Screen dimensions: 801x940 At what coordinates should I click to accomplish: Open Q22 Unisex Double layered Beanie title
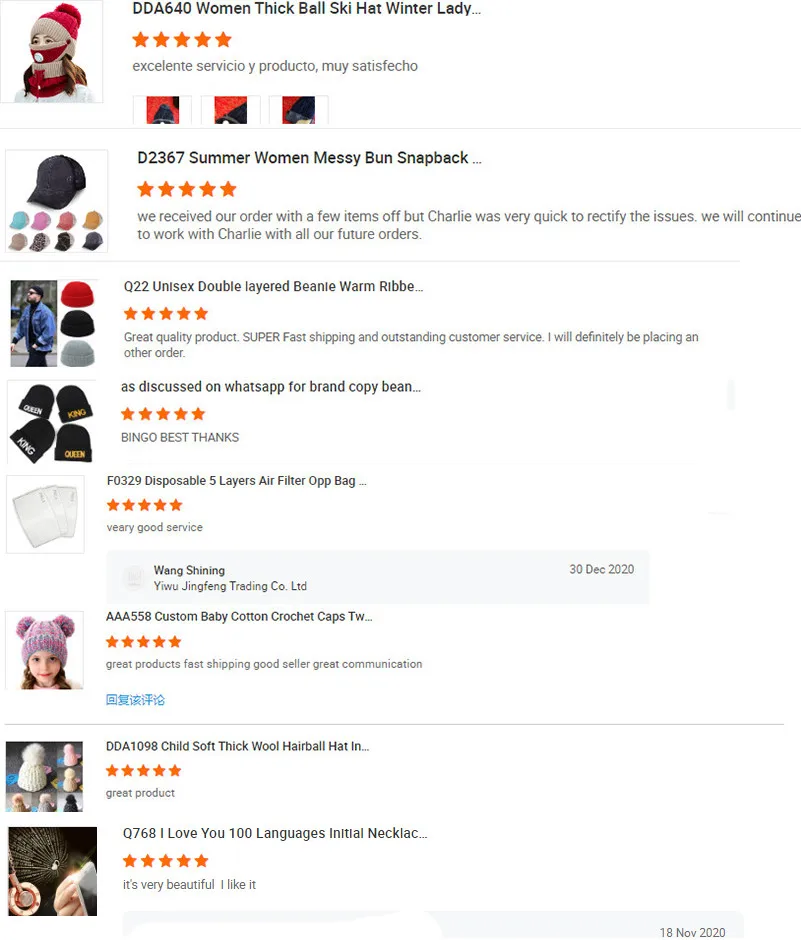click(273, 287)
